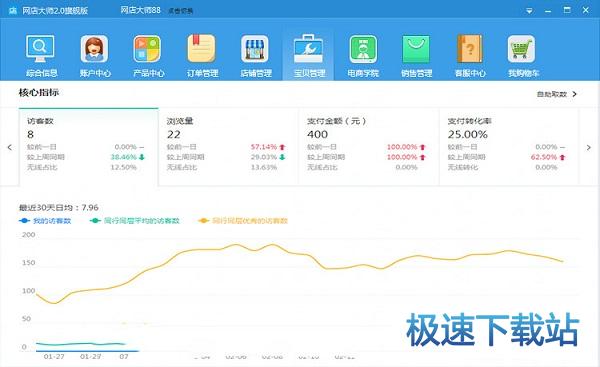
Task: Click the 50 y-axis label
Action: coord(26,319)
